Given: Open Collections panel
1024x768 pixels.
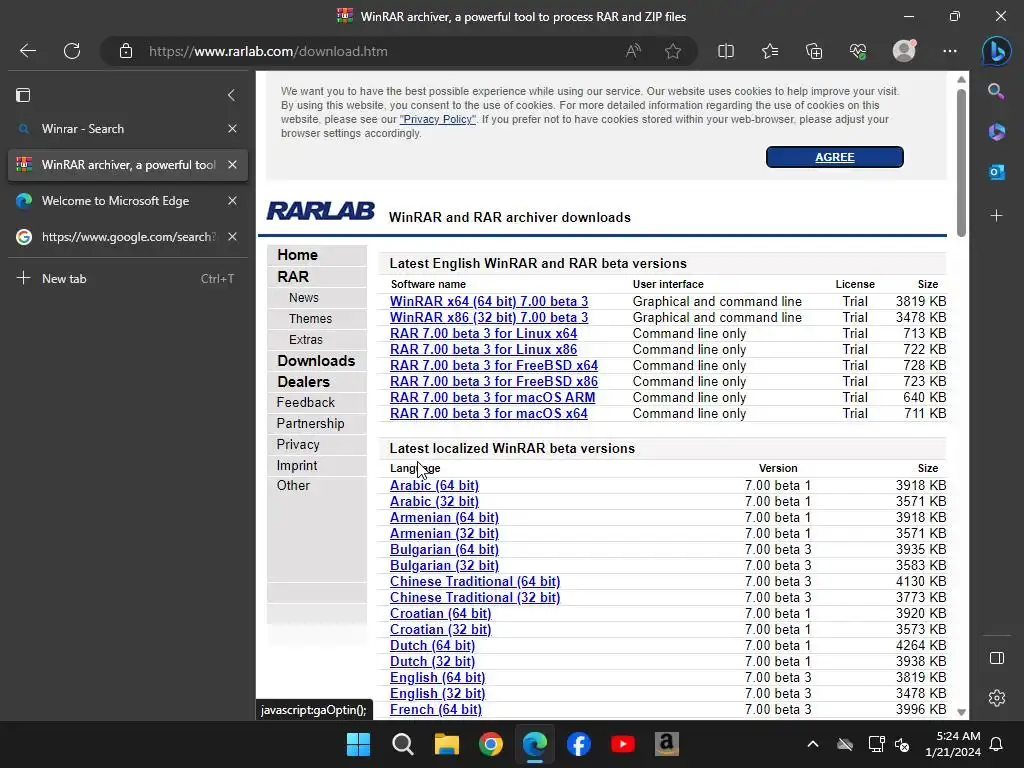Looking at the screenshot, I should [814, 51].
